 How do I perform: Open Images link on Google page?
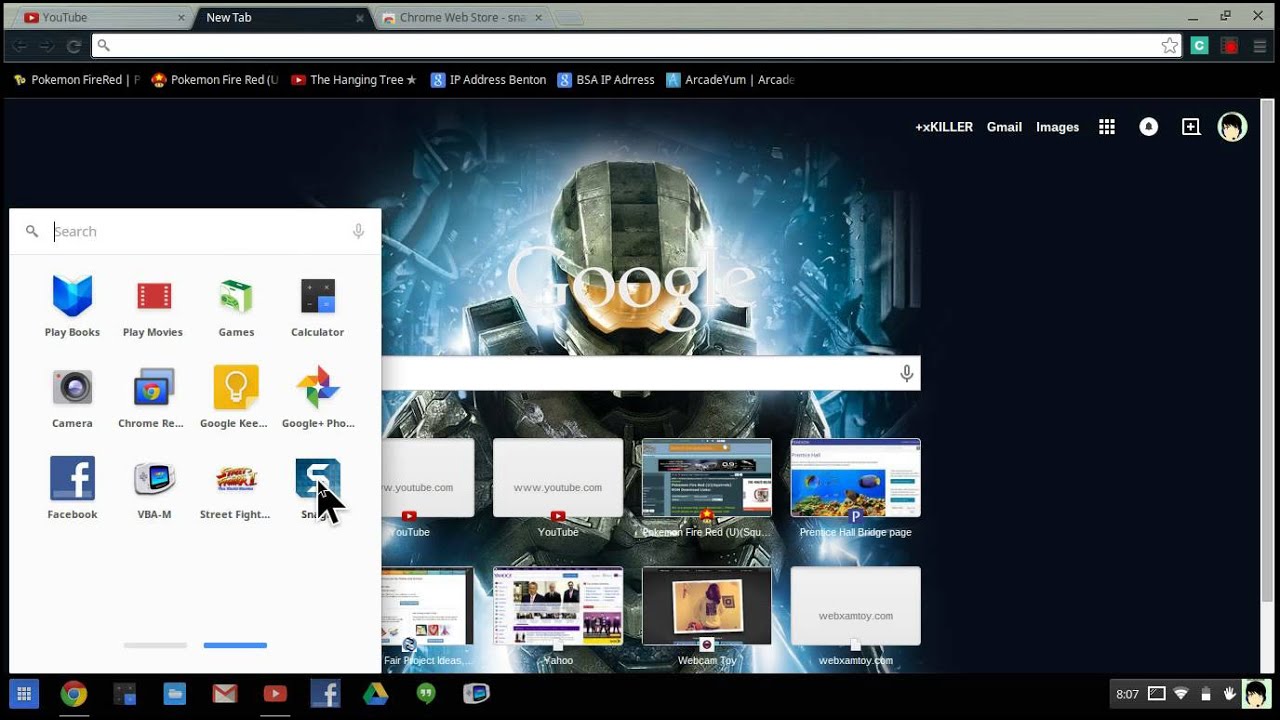click(1057, 127)
